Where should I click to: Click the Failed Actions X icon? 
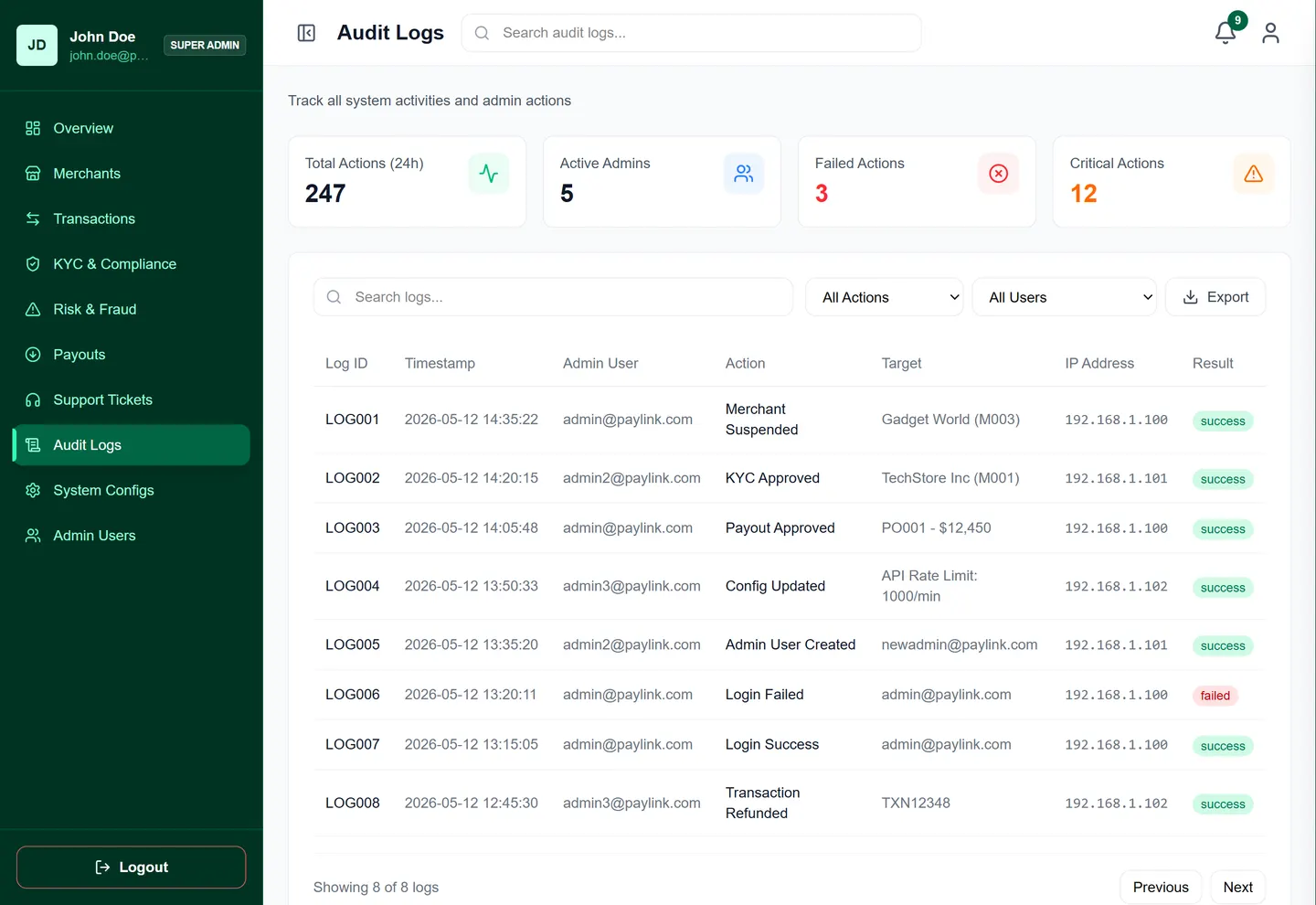point(999,174)
